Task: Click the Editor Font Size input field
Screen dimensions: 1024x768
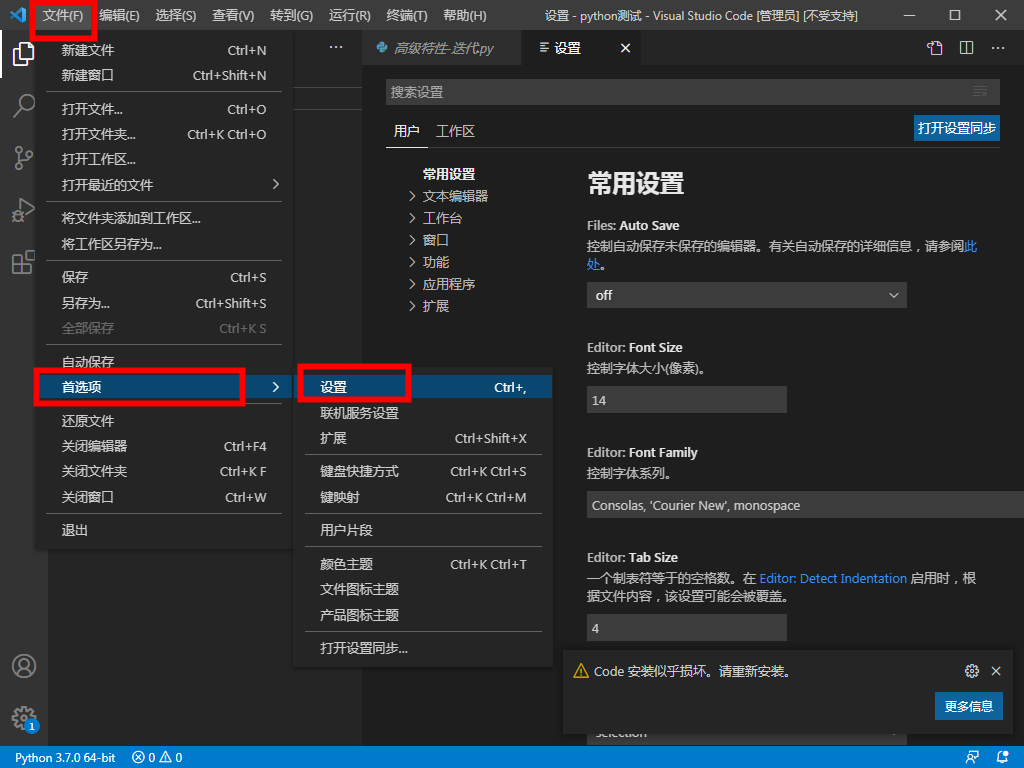Action: pos(686,400)
